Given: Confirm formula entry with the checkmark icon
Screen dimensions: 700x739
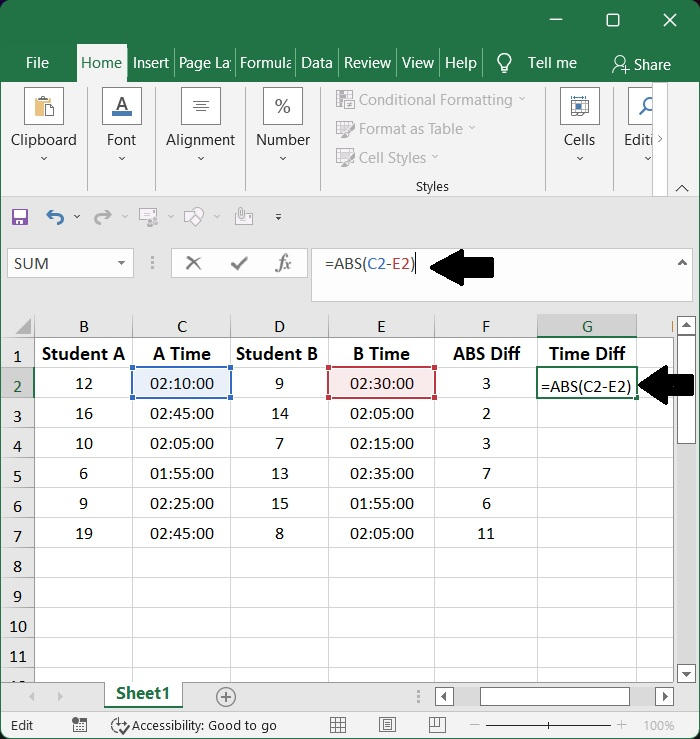Looking at the screenshot, I should click(239, 263).
